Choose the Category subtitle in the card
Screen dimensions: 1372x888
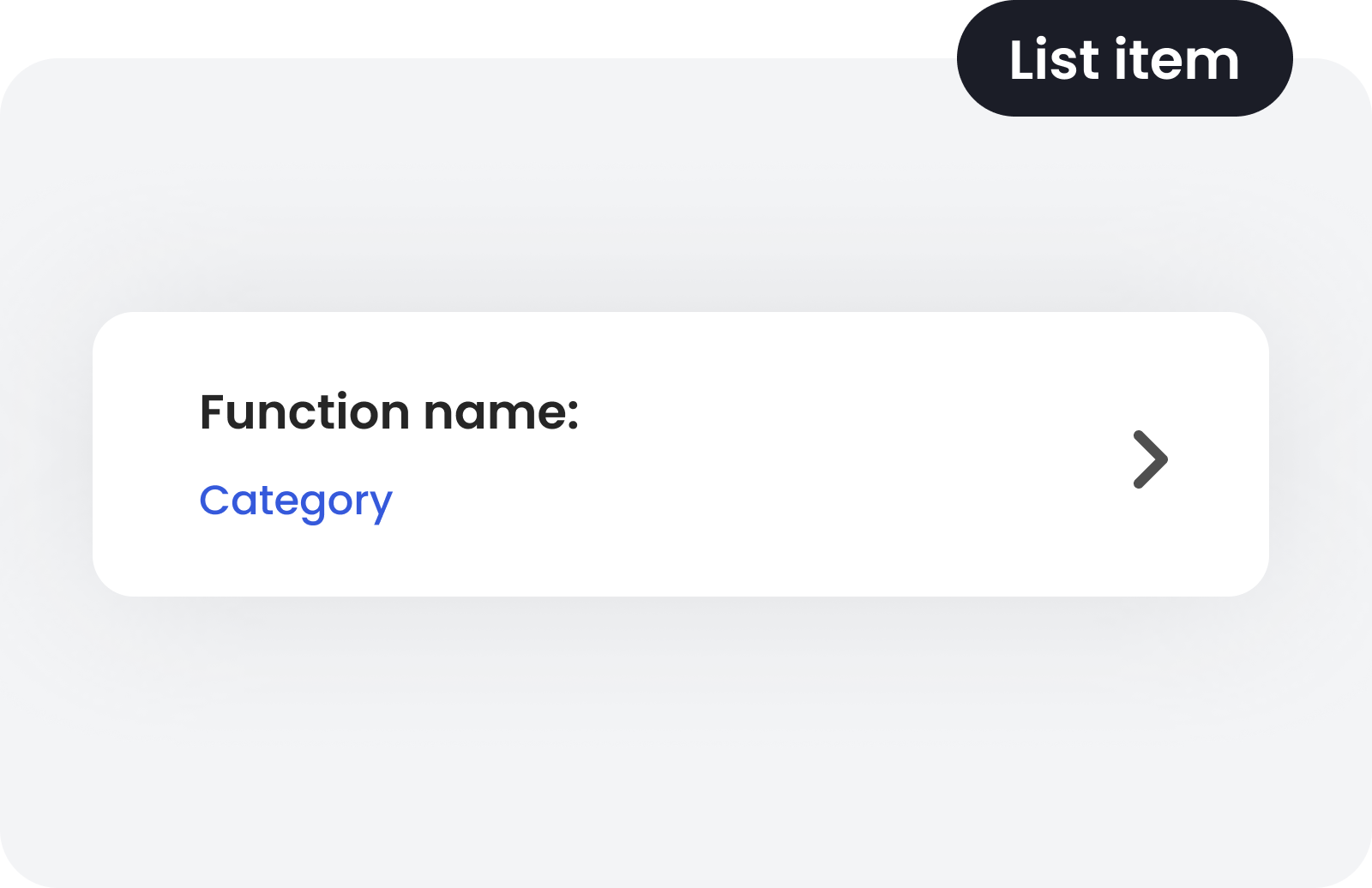(x=296, y=501)
